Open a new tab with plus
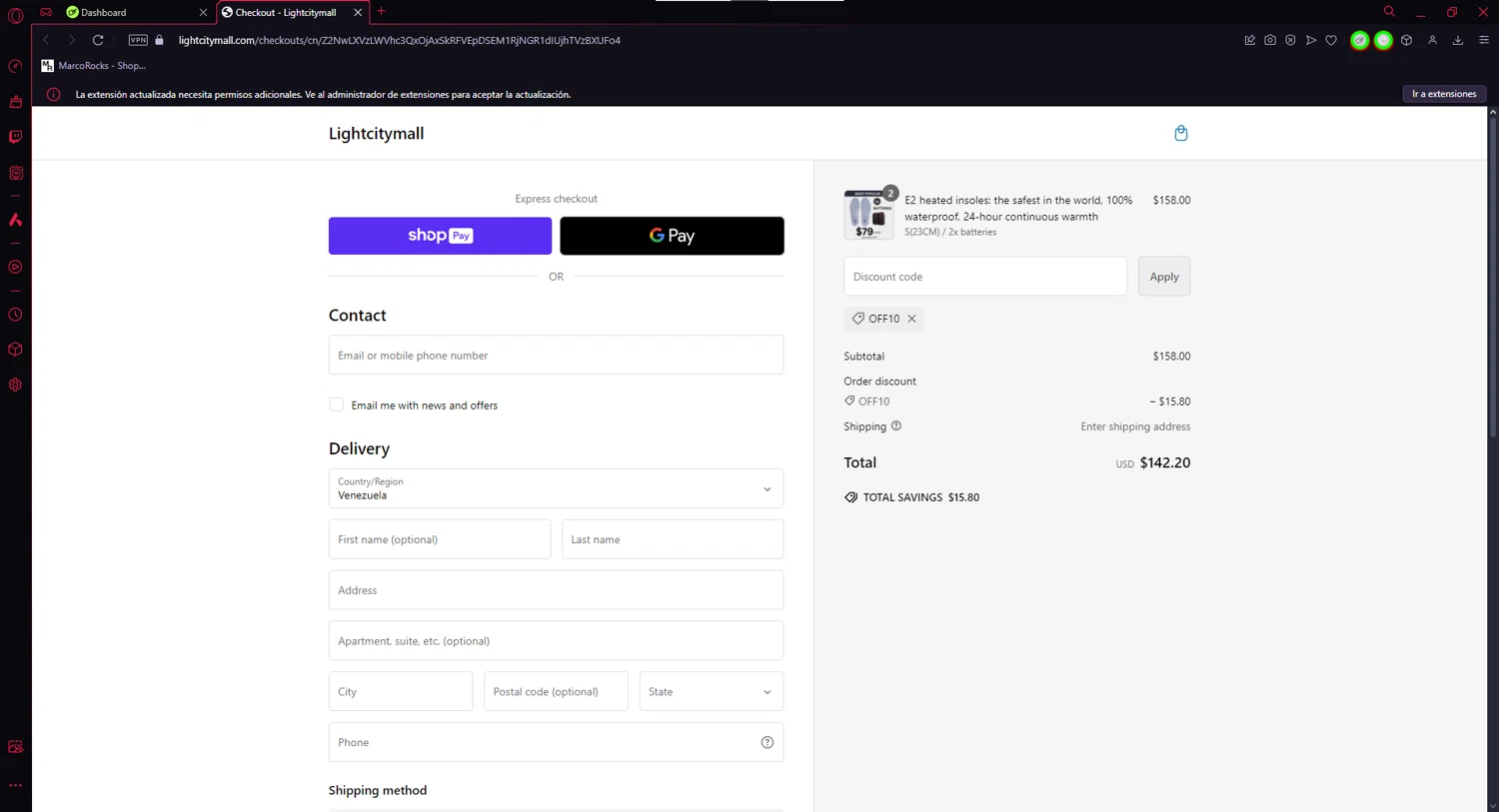Image resolution: width=1499 pixels, height=812 pixels. [382, 12]
